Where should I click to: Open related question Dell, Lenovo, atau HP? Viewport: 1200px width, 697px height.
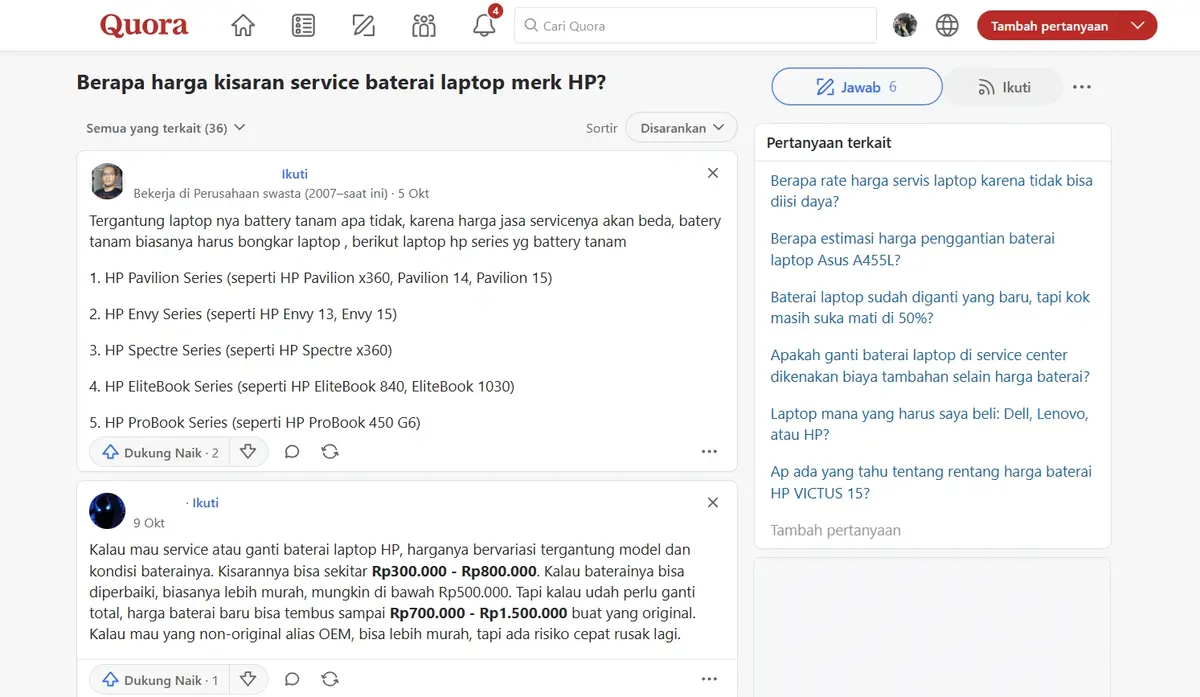pos(929,423)
